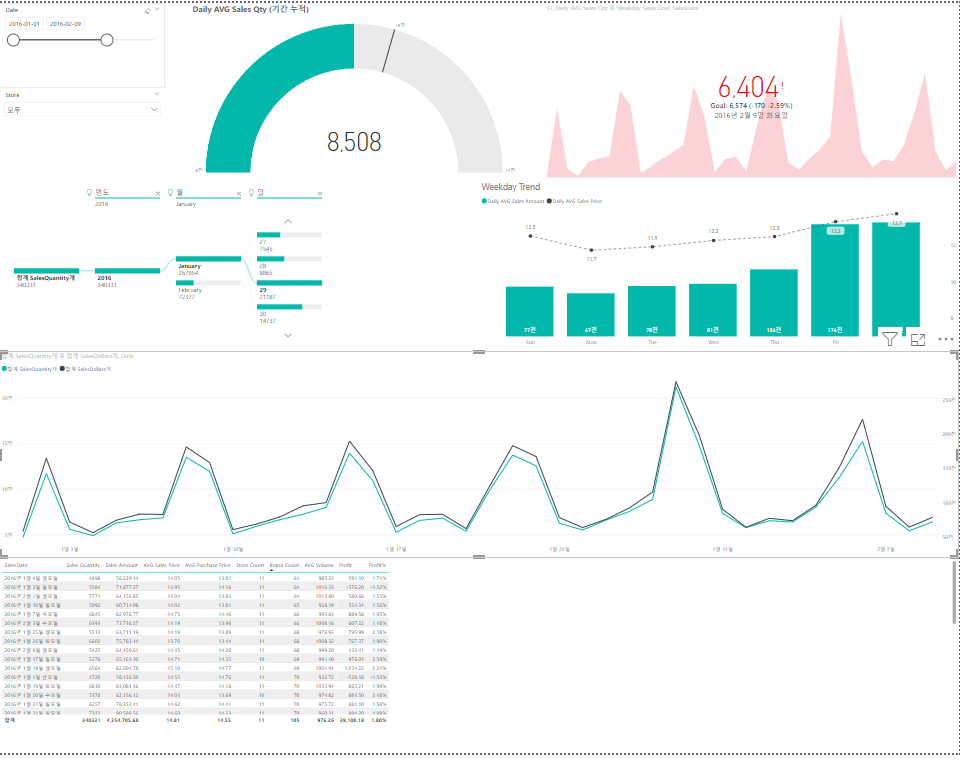
Task: Click the table's vertical scrollbar
Action: coord(953,593)
